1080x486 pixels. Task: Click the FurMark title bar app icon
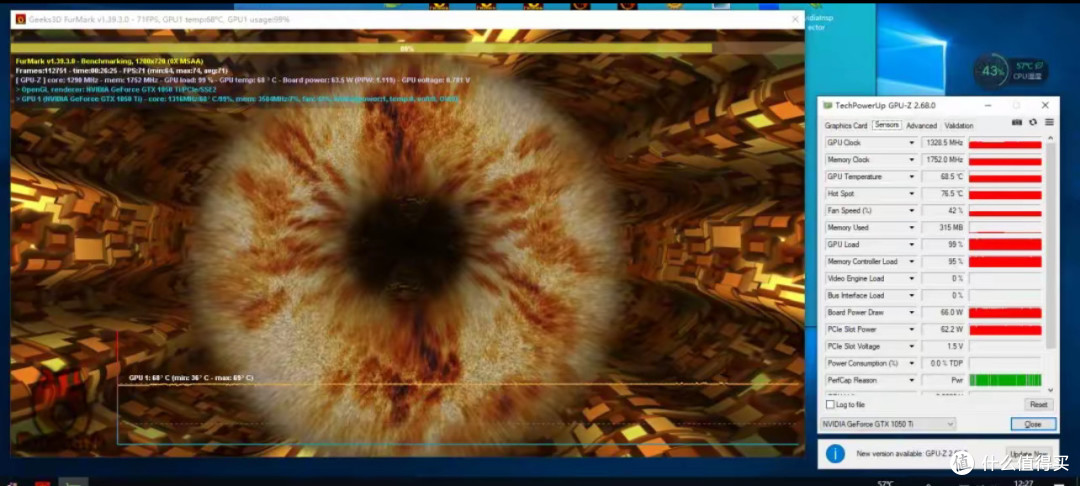[20, 19]
